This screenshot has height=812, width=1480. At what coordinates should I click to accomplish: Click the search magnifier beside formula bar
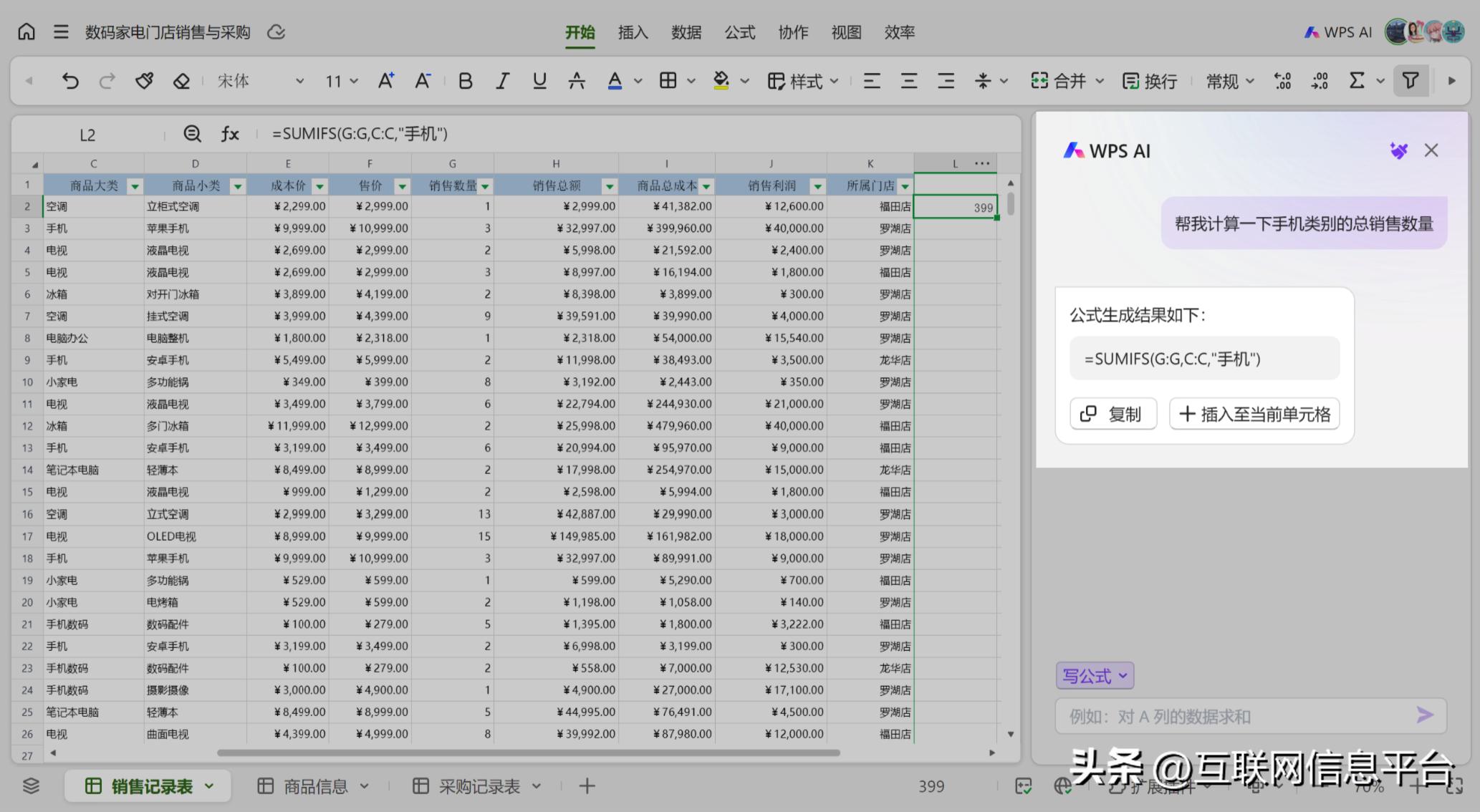[192, 133]
